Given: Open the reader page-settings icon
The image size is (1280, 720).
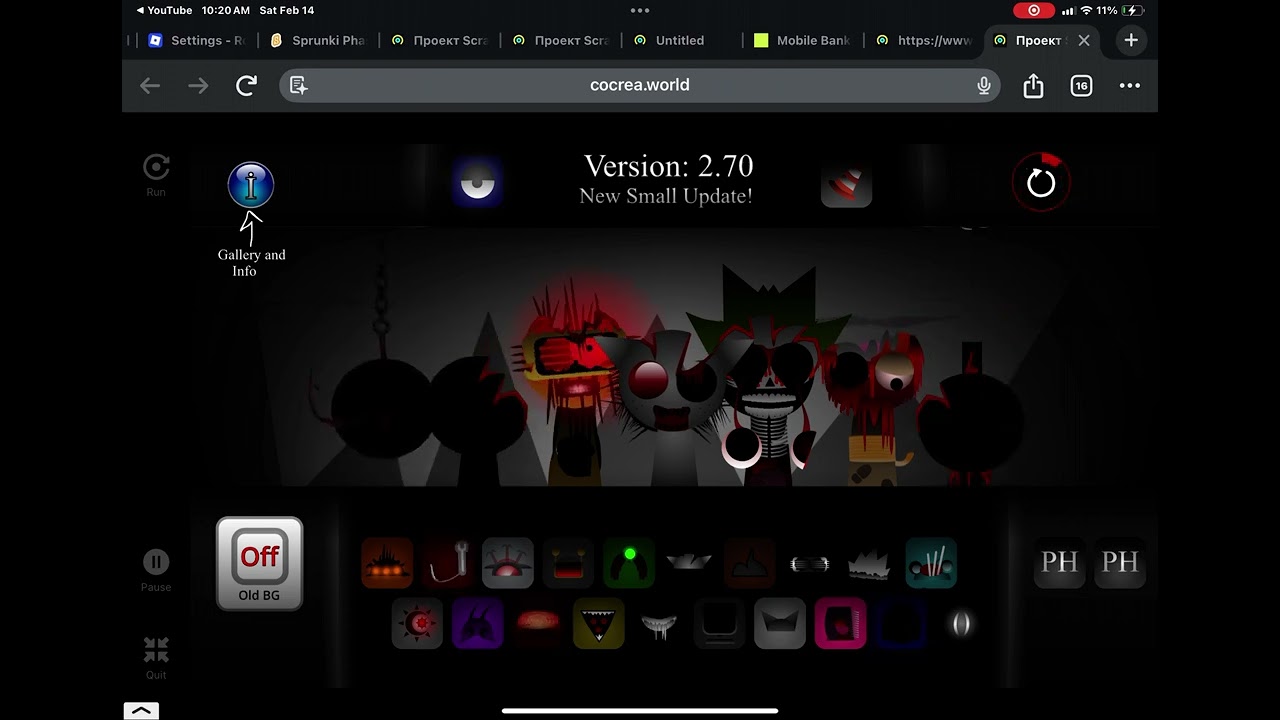Looking at the screenshot, I should pos(298,86).
